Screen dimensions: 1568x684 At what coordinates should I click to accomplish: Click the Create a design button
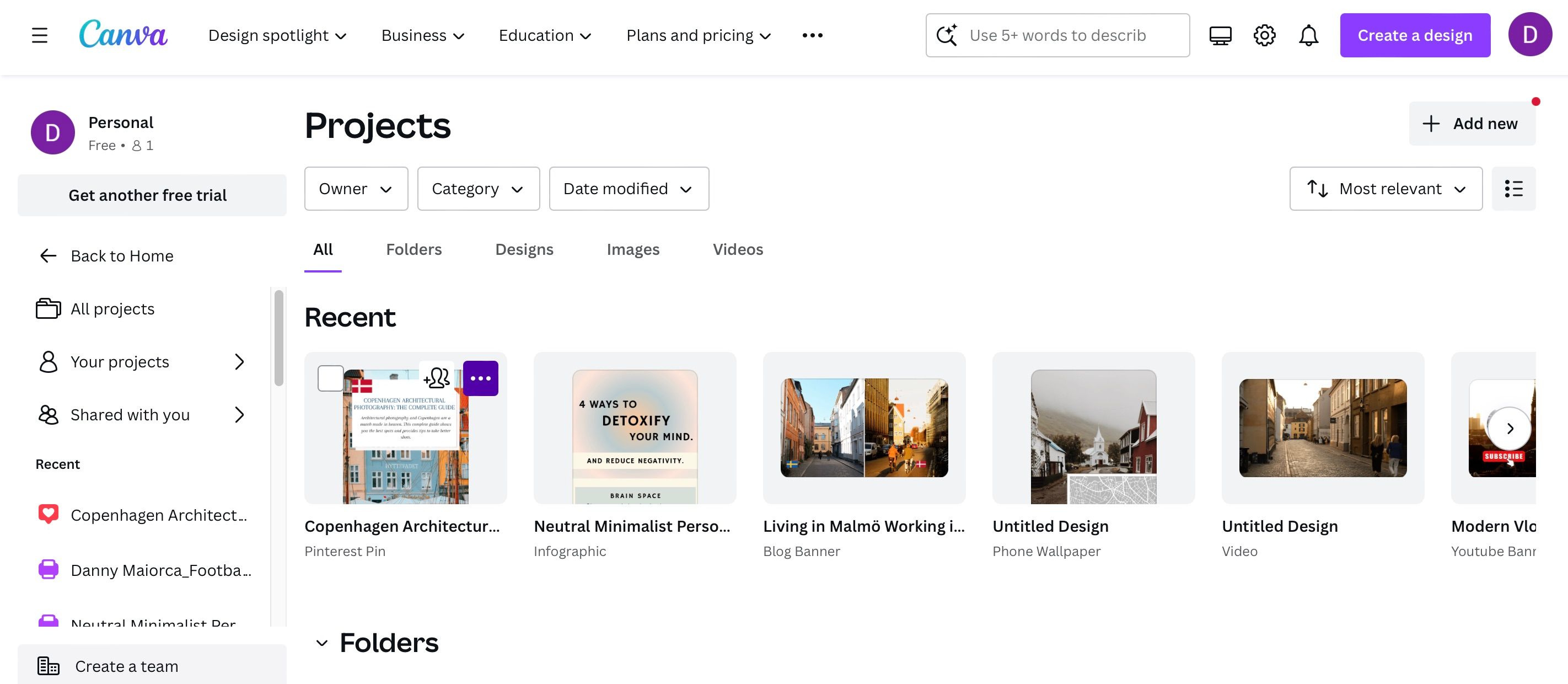[1415, 35]
